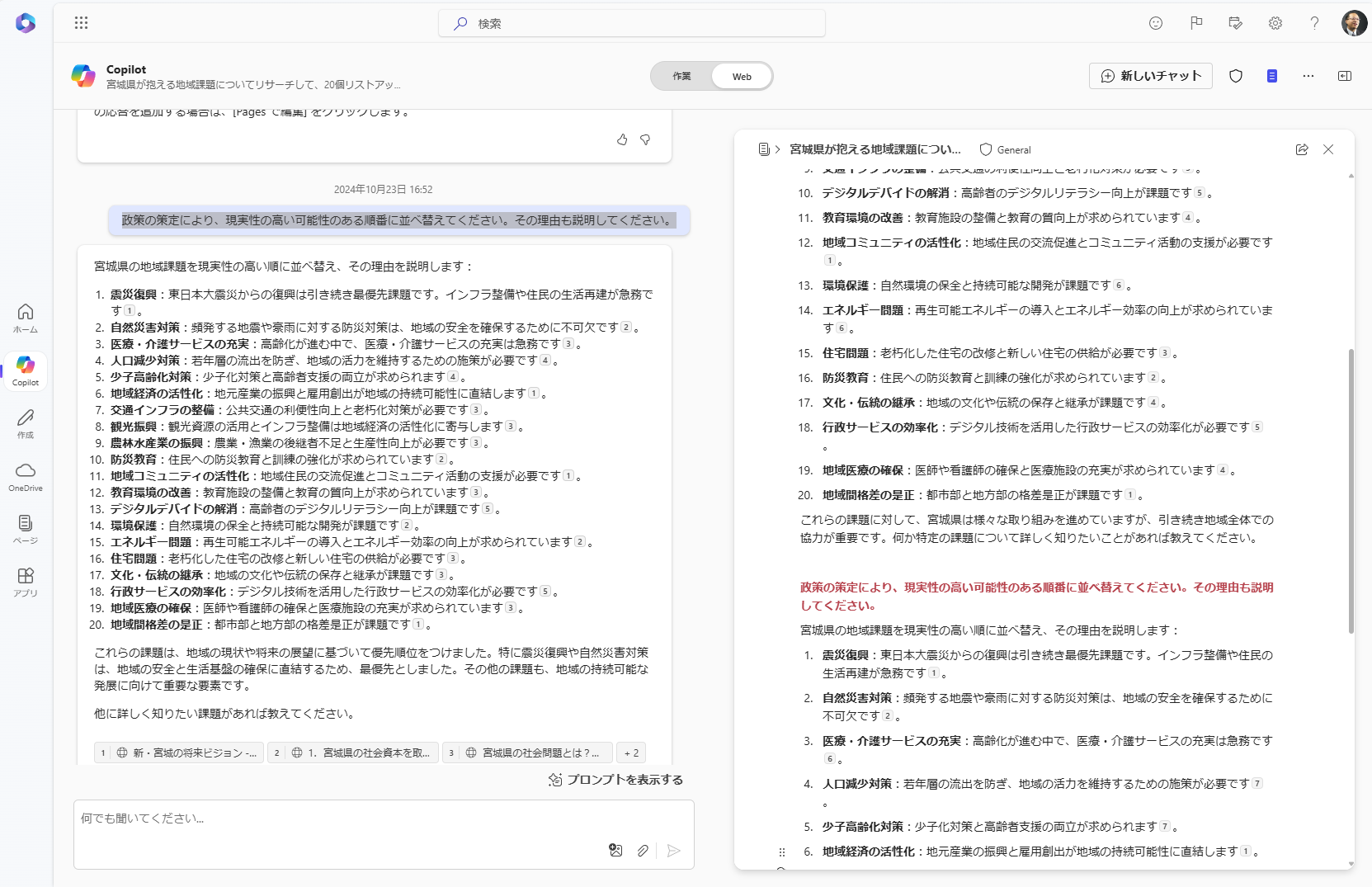Screen dimensions: 1372x887
Task: Open the account profile picture
Action: (1355, 23)
